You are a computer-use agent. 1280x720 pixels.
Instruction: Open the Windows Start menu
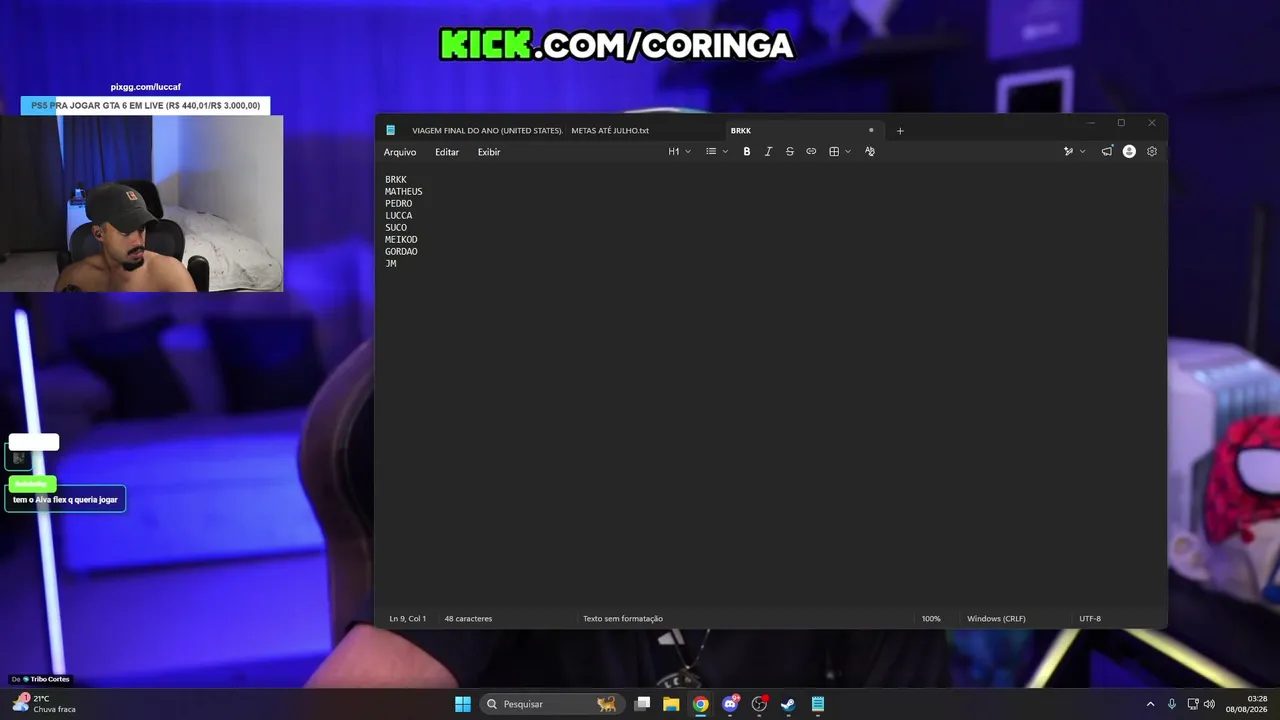463,704
